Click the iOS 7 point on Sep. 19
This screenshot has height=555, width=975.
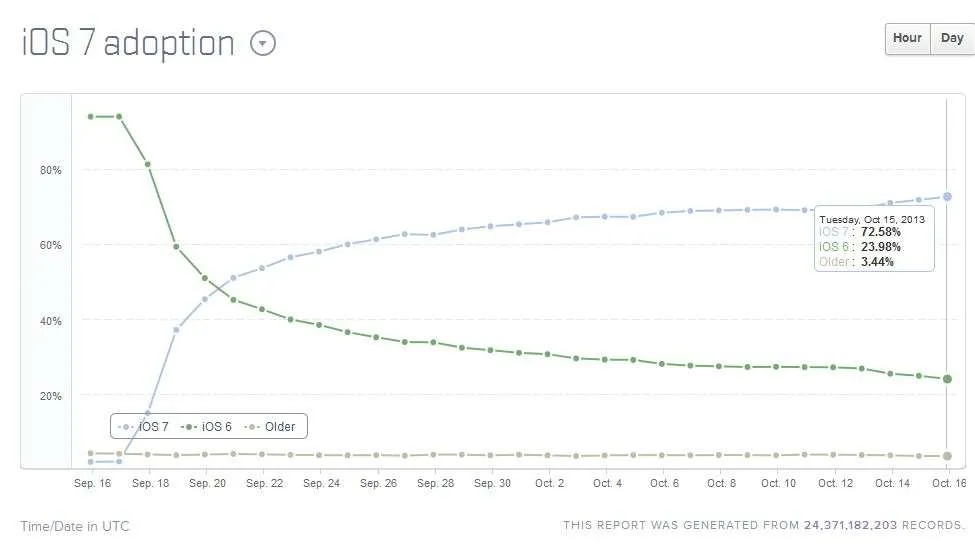[176, 329]
